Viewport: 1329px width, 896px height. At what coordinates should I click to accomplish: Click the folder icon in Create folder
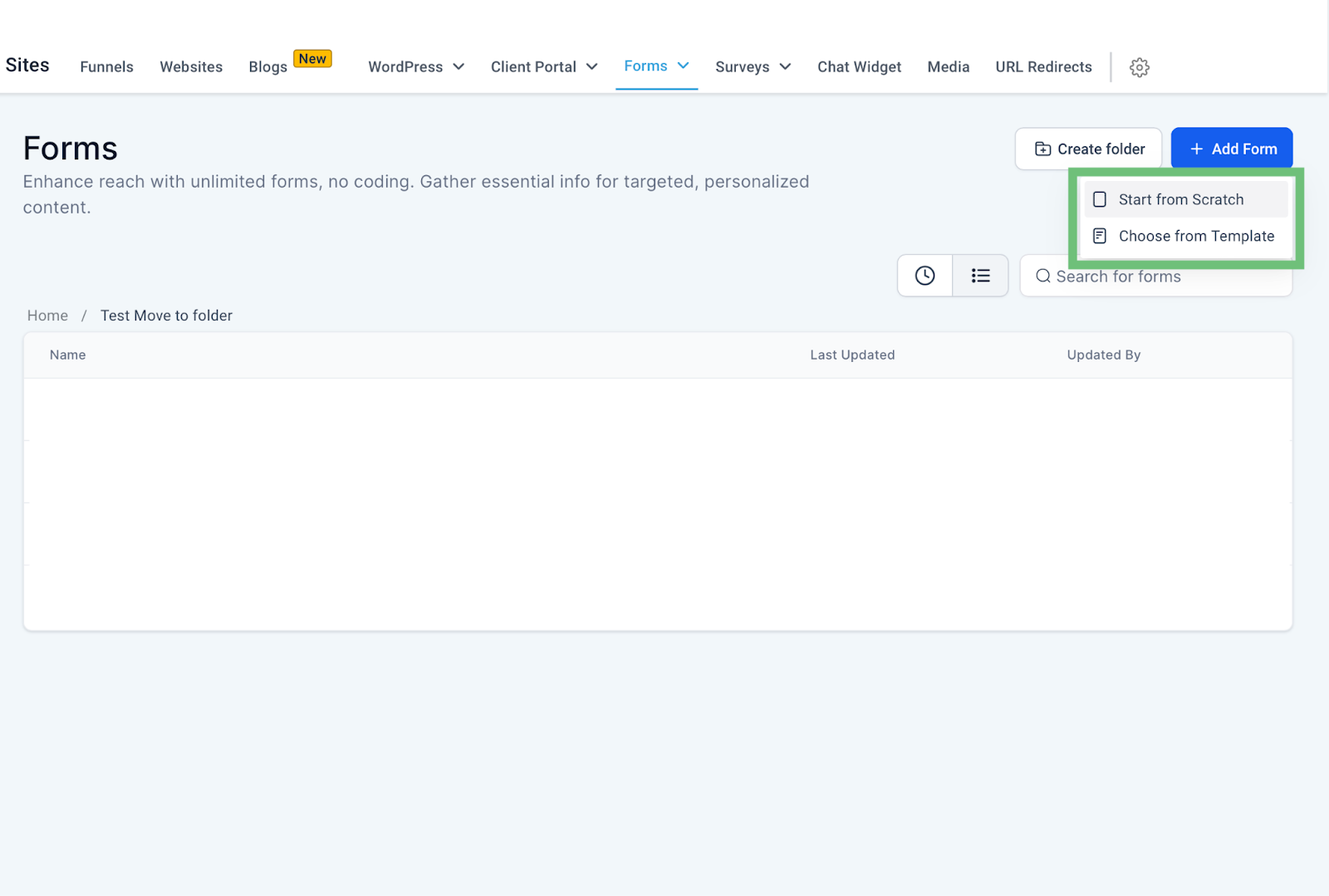click(1042, 149)
